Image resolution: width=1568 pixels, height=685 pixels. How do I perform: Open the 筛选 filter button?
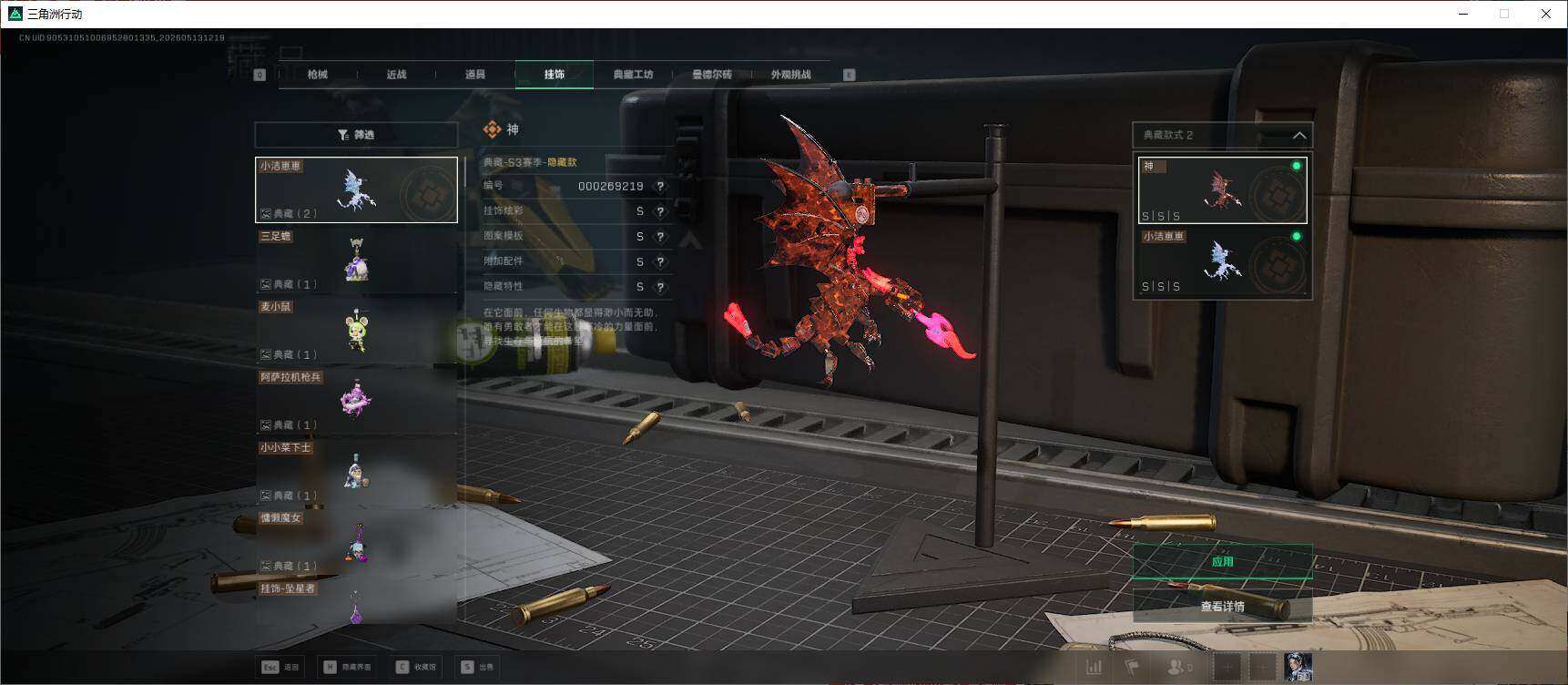pos(356,135)
